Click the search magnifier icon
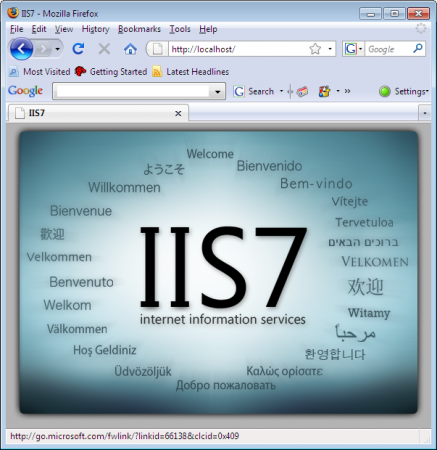This screenshot has height=450, width=437. (x=418, y=49)
